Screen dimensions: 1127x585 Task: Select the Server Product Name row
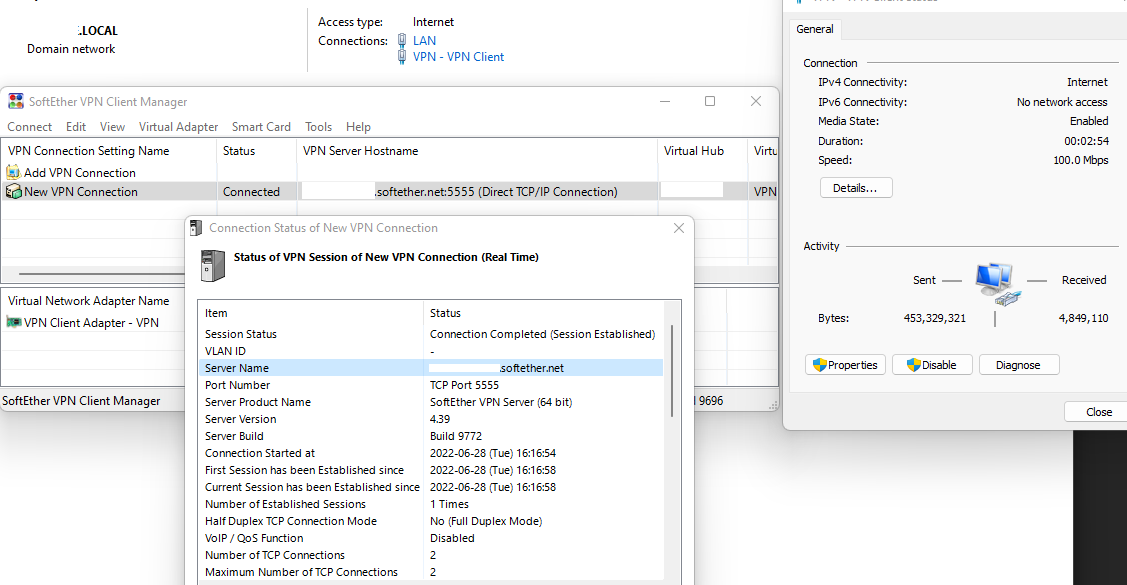(x=431, y=402)
